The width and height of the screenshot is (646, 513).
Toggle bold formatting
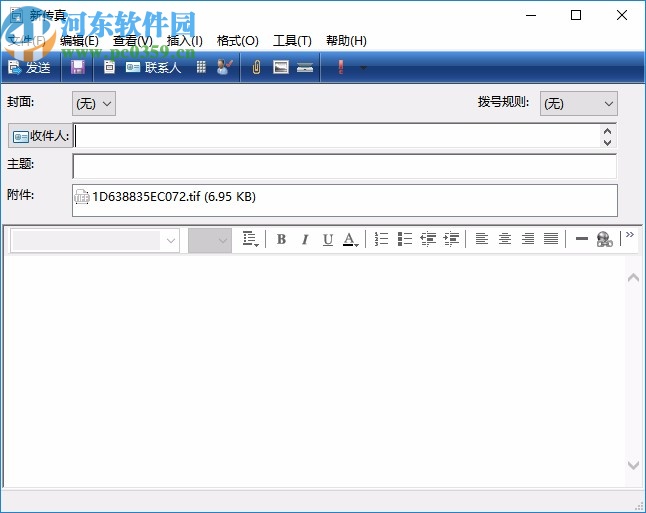tap(281, 239)
